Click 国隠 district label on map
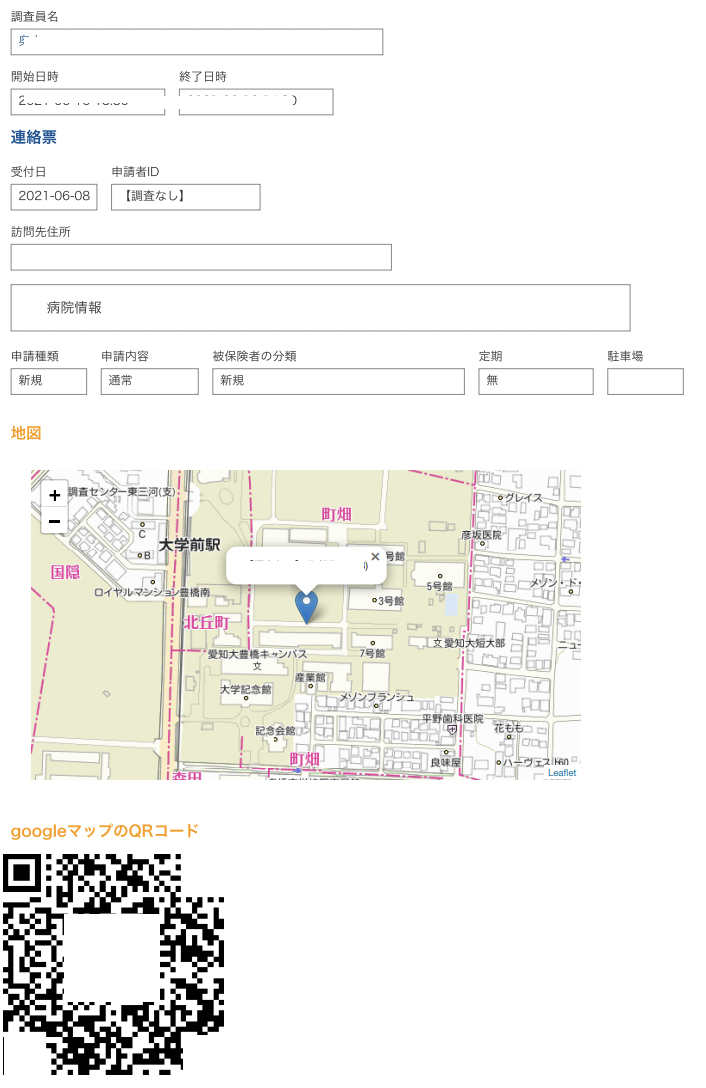 (65, 572)
